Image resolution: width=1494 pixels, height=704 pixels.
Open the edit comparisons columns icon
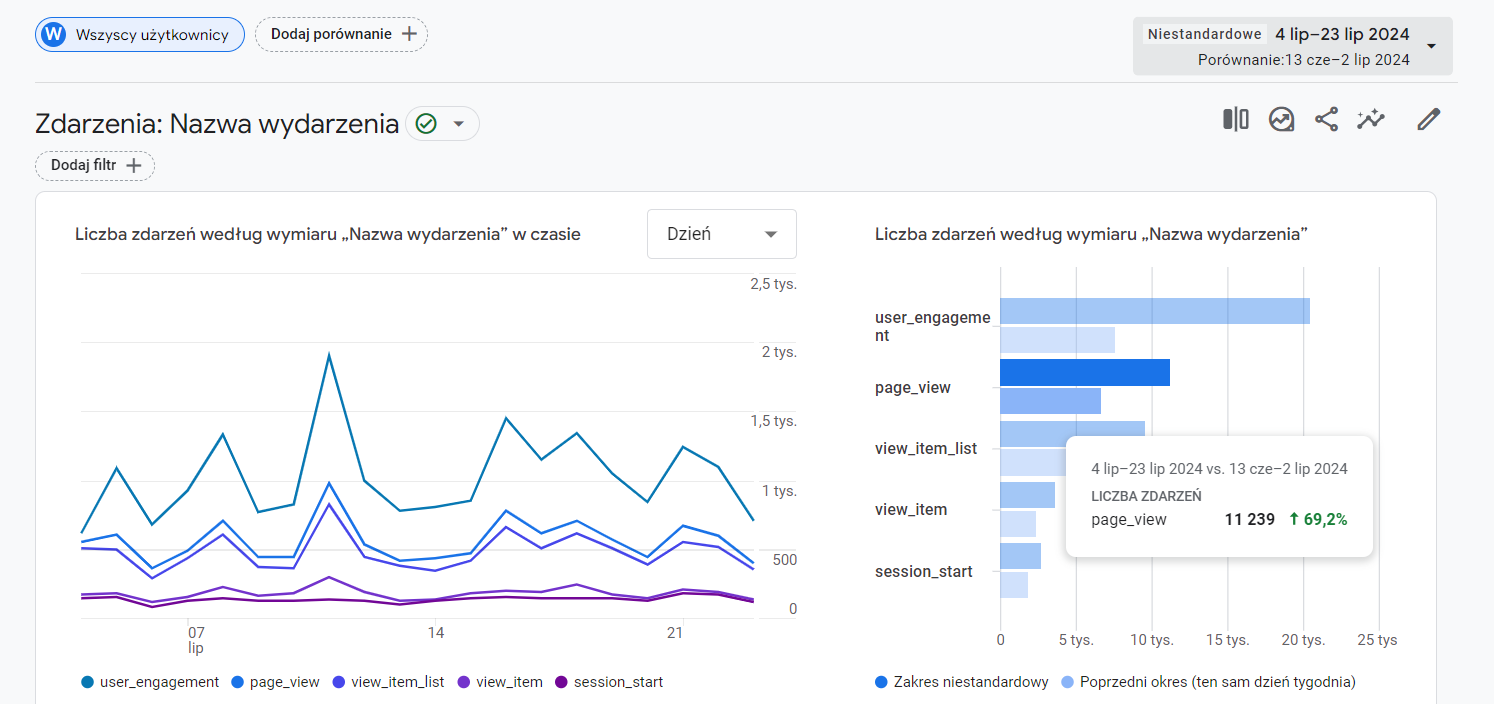point(1235,120)
